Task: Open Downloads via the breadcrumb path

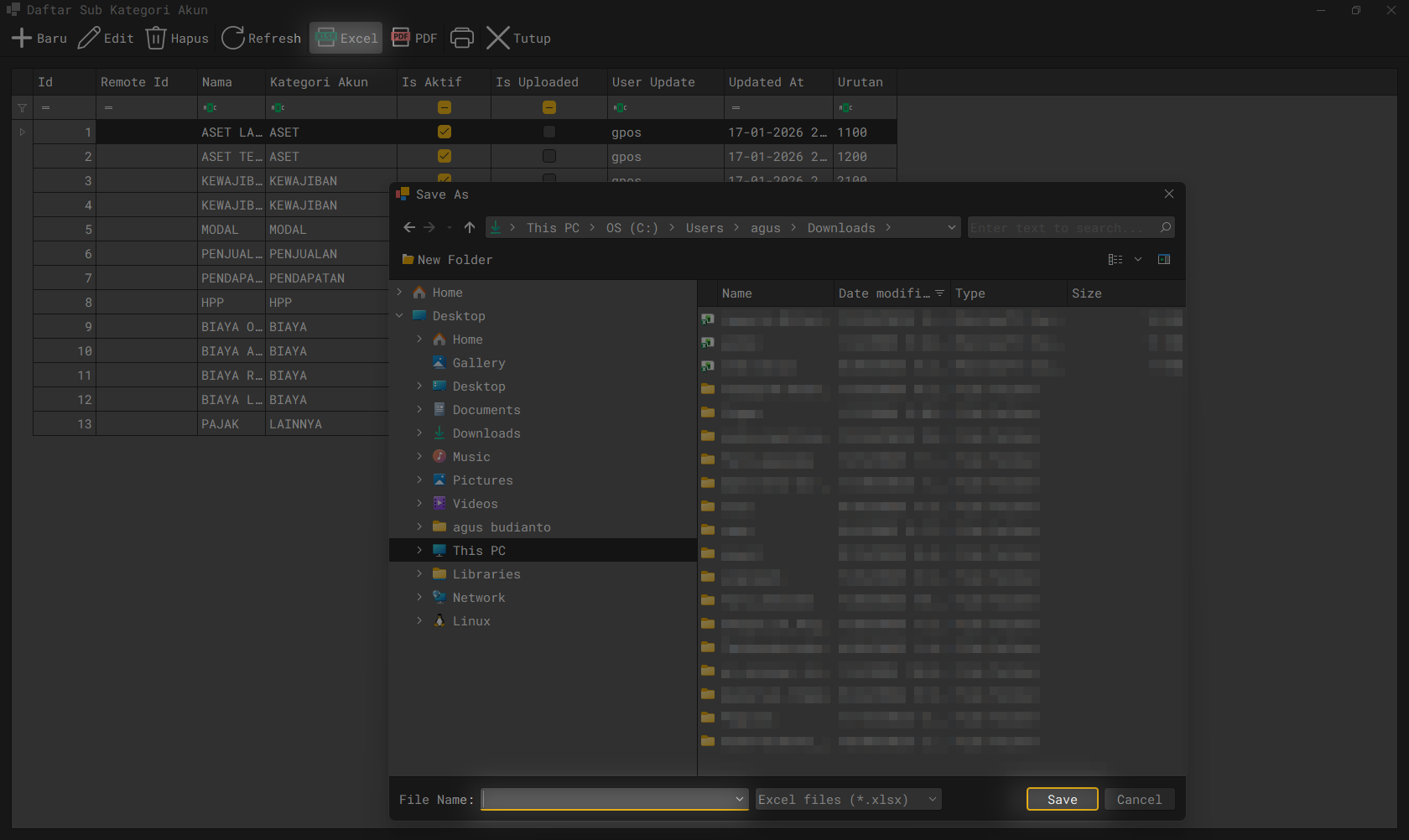Action: [840, 227]
